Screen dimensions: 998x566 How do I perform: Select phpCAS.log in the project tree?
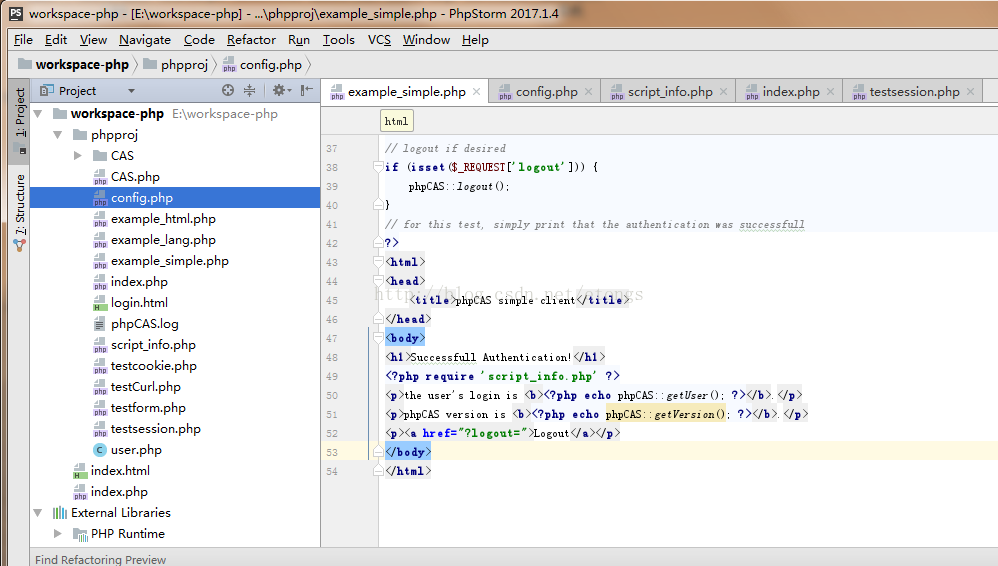click(144, 323)
